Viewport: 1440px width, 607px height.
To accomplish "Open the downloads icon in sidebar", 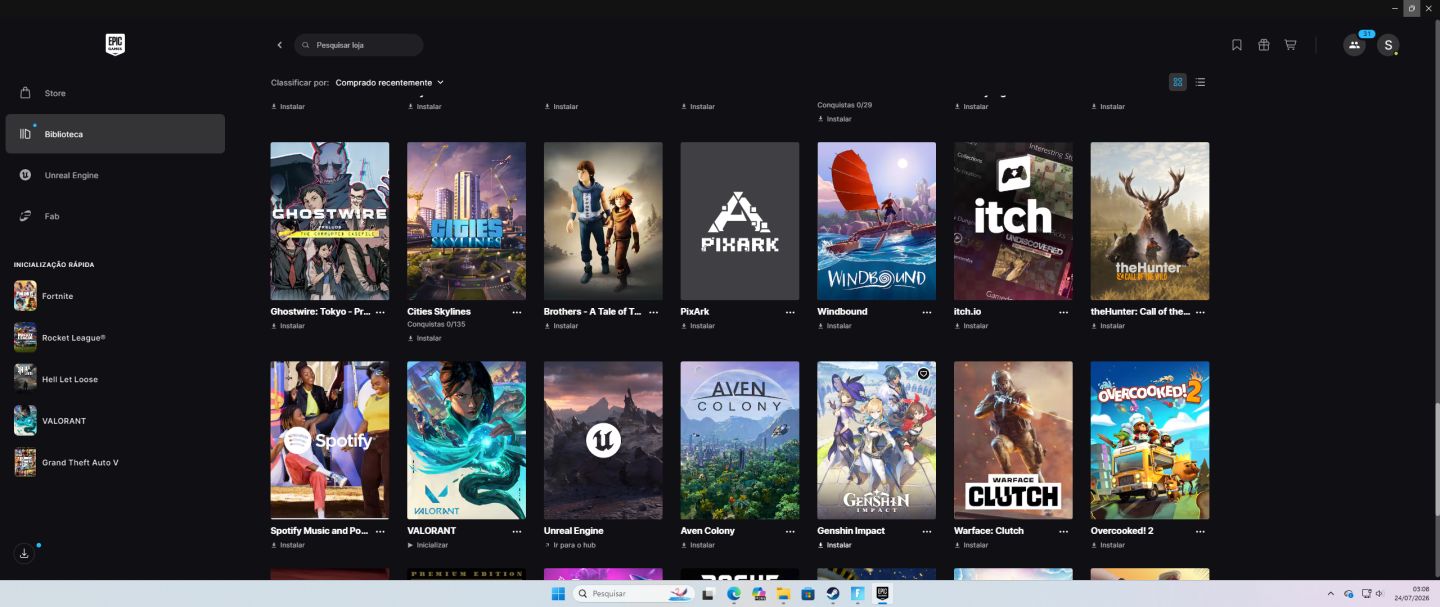I will click(25, 553).
